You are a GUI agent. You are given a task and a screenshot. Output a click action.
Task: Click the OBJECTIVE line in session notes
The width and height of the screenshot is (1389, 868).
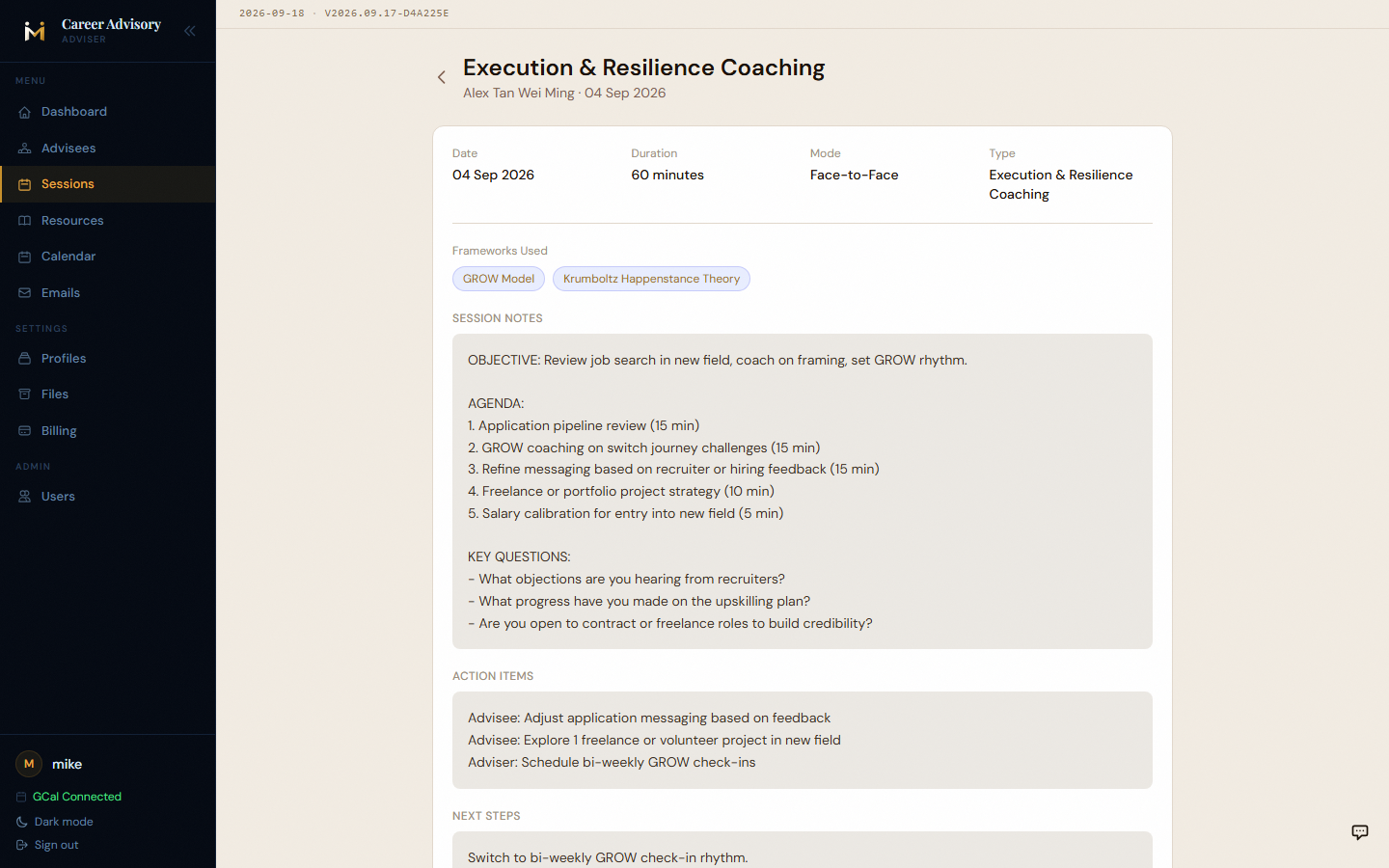coord(718,361)
